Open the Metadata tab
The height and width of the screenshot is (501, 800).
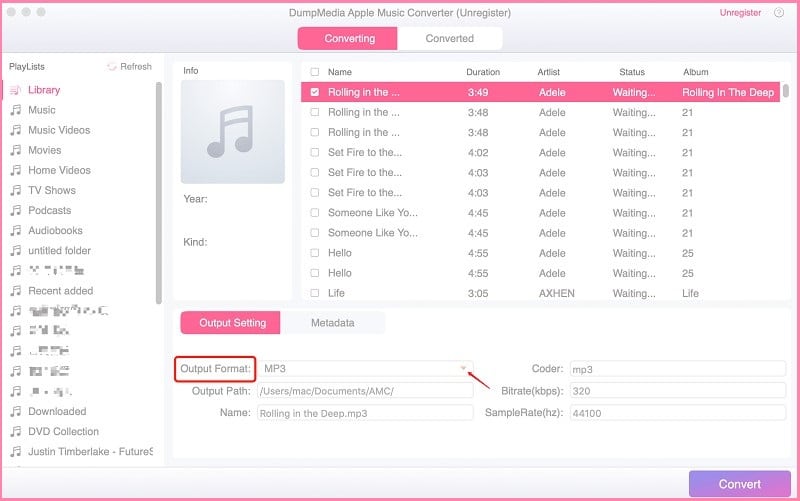coord(333,323)
